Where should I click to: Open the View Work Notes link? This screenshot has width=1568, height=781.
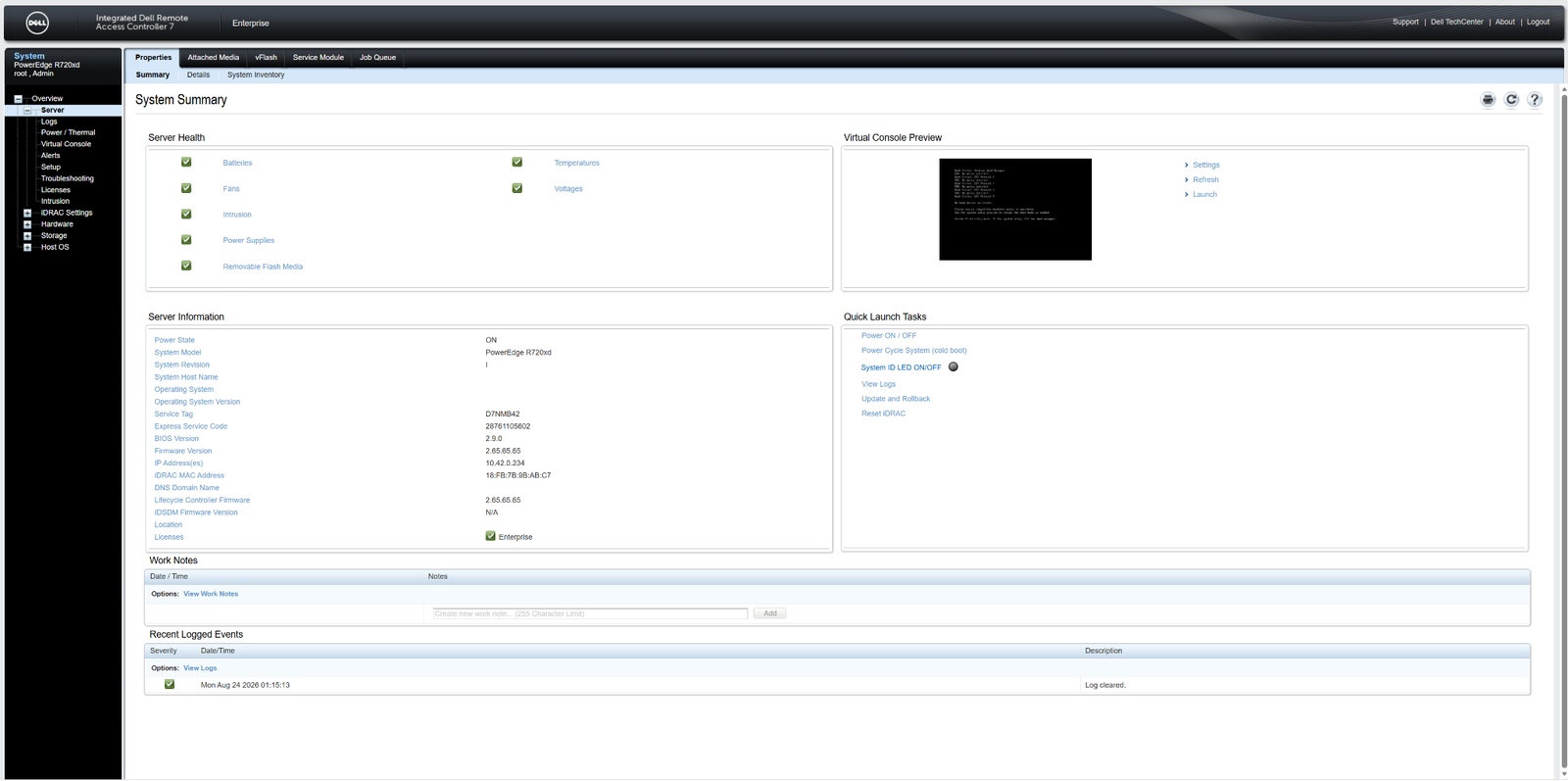coord(211,594)
